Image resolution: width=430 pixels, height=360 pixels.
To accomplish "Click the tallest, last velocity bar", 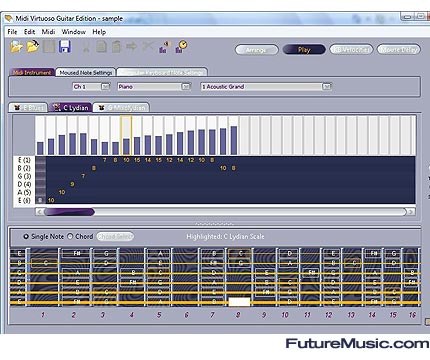I will point(234,140).
